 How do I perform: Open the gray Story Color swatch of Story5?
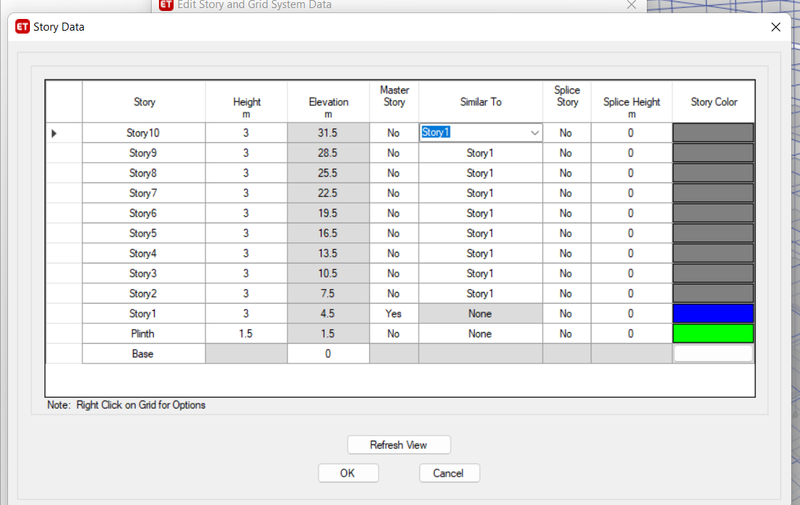pyautogui.click(x=713, y=233)
